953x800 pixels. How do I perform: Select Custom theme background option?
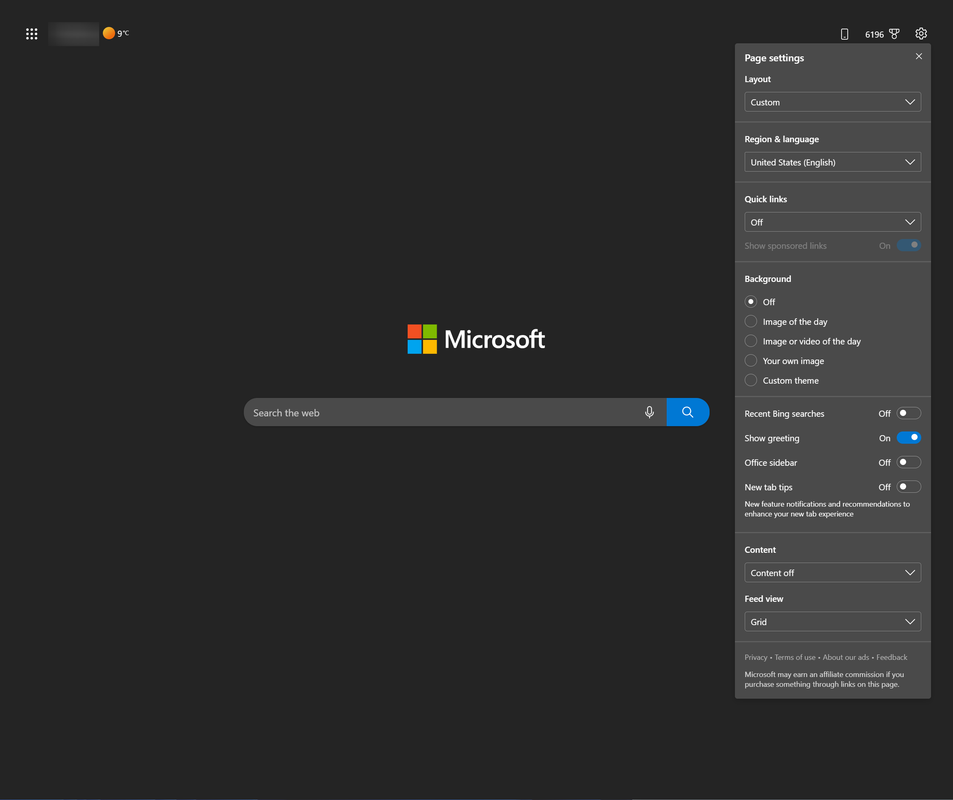coord(751,380)
